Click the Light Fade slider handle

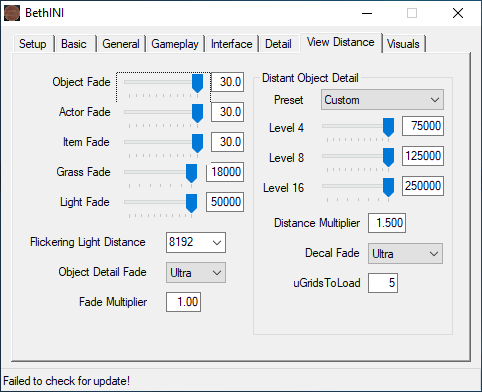click(191, 203)
